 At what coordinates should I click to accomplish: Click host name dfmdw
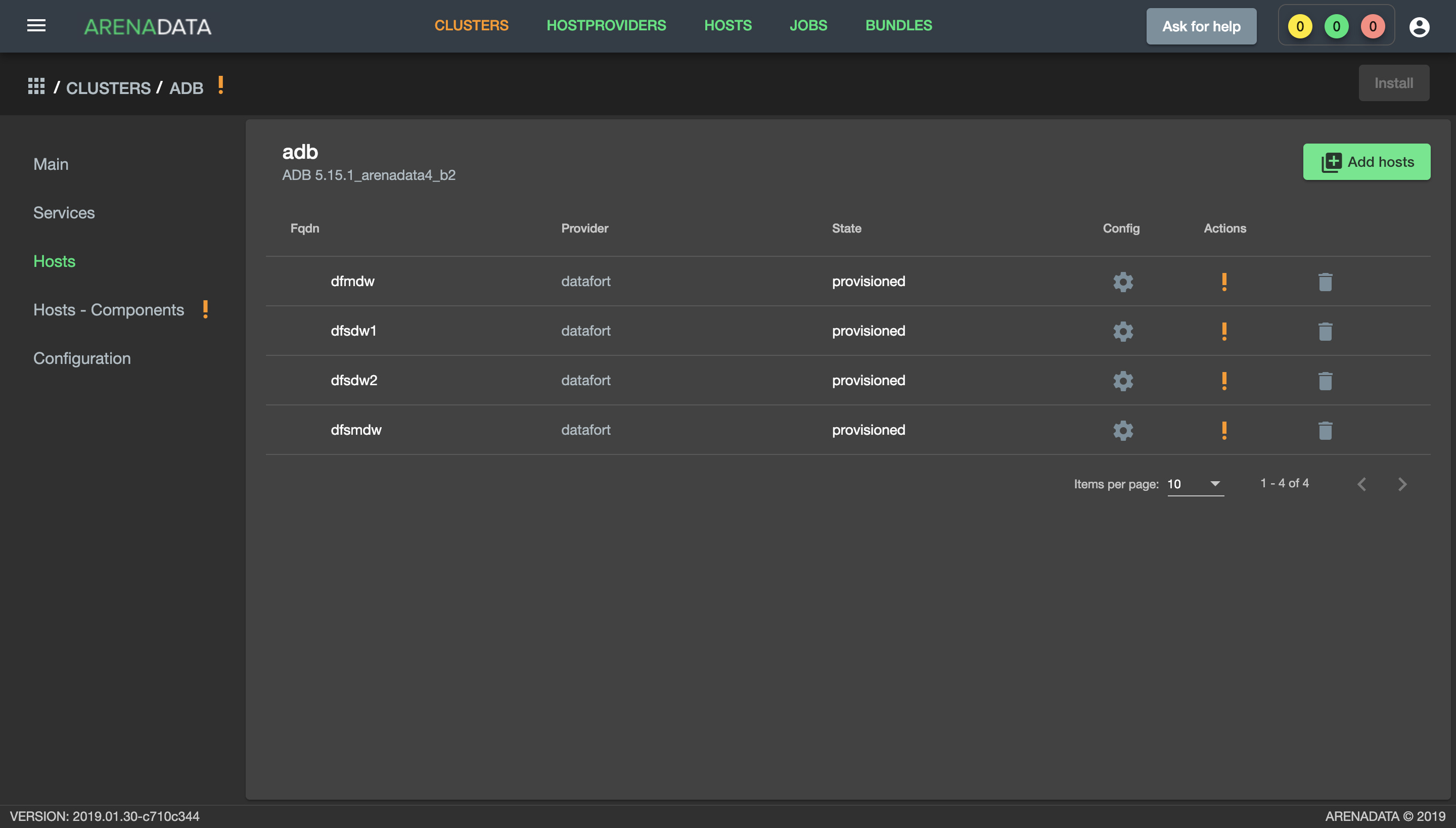352,282
